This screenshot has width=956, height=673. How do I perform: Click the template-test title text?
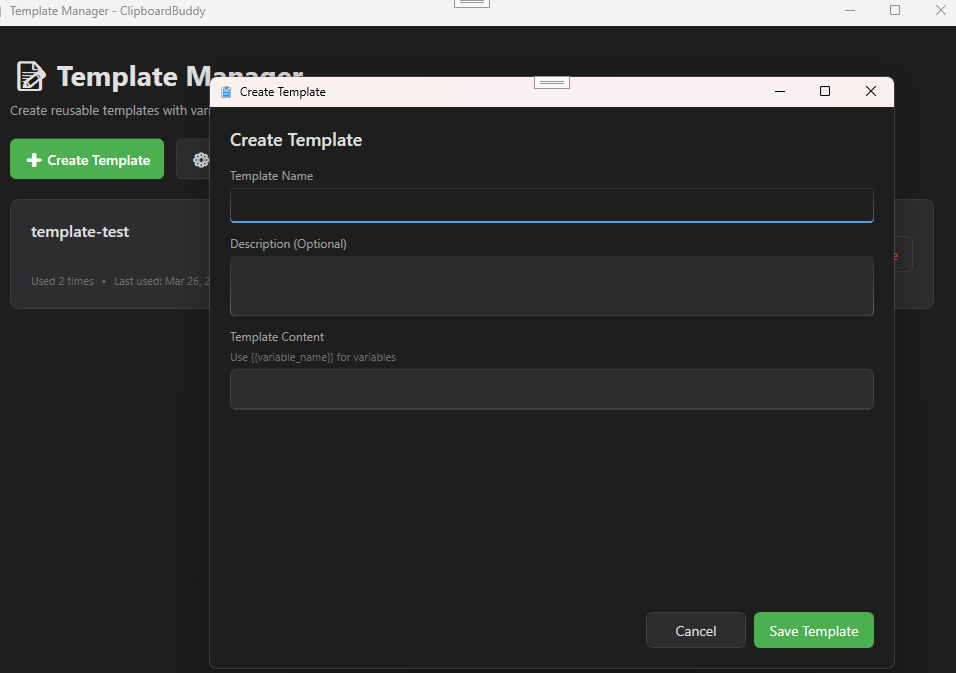[x=80, y=231]
